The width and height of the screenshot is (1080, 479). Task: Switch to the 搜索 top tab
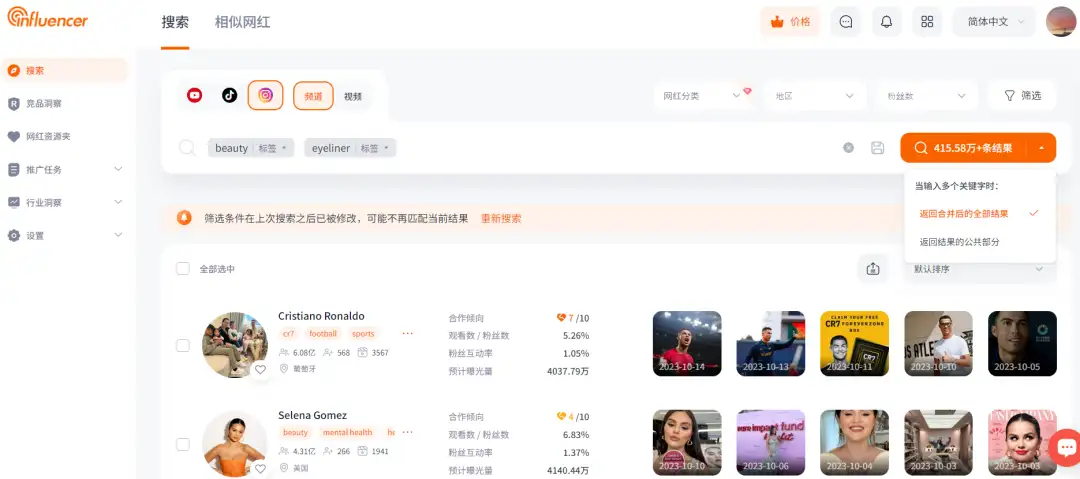point(175,22)
